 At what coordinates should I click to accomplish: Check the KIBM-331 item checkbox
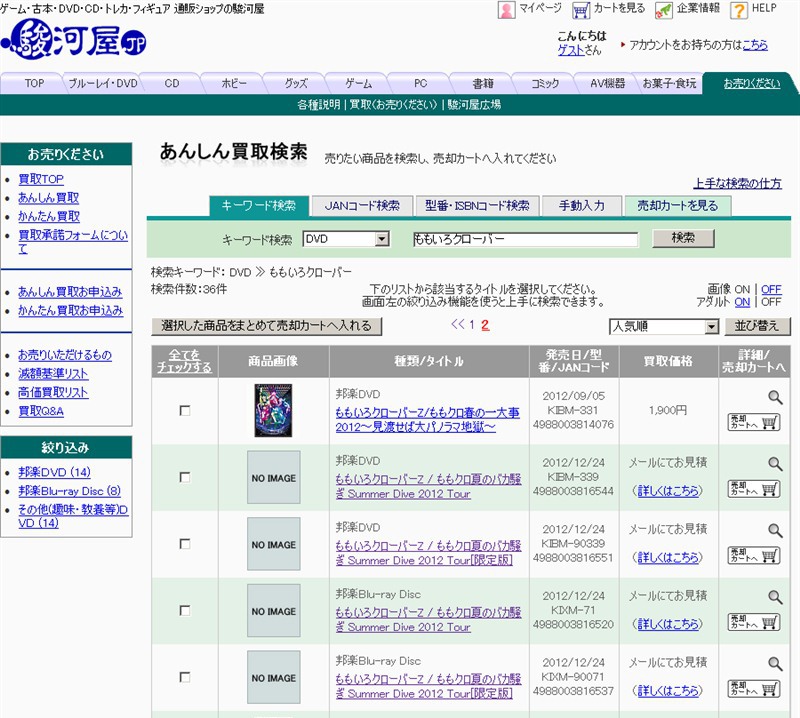click(185, 410)
